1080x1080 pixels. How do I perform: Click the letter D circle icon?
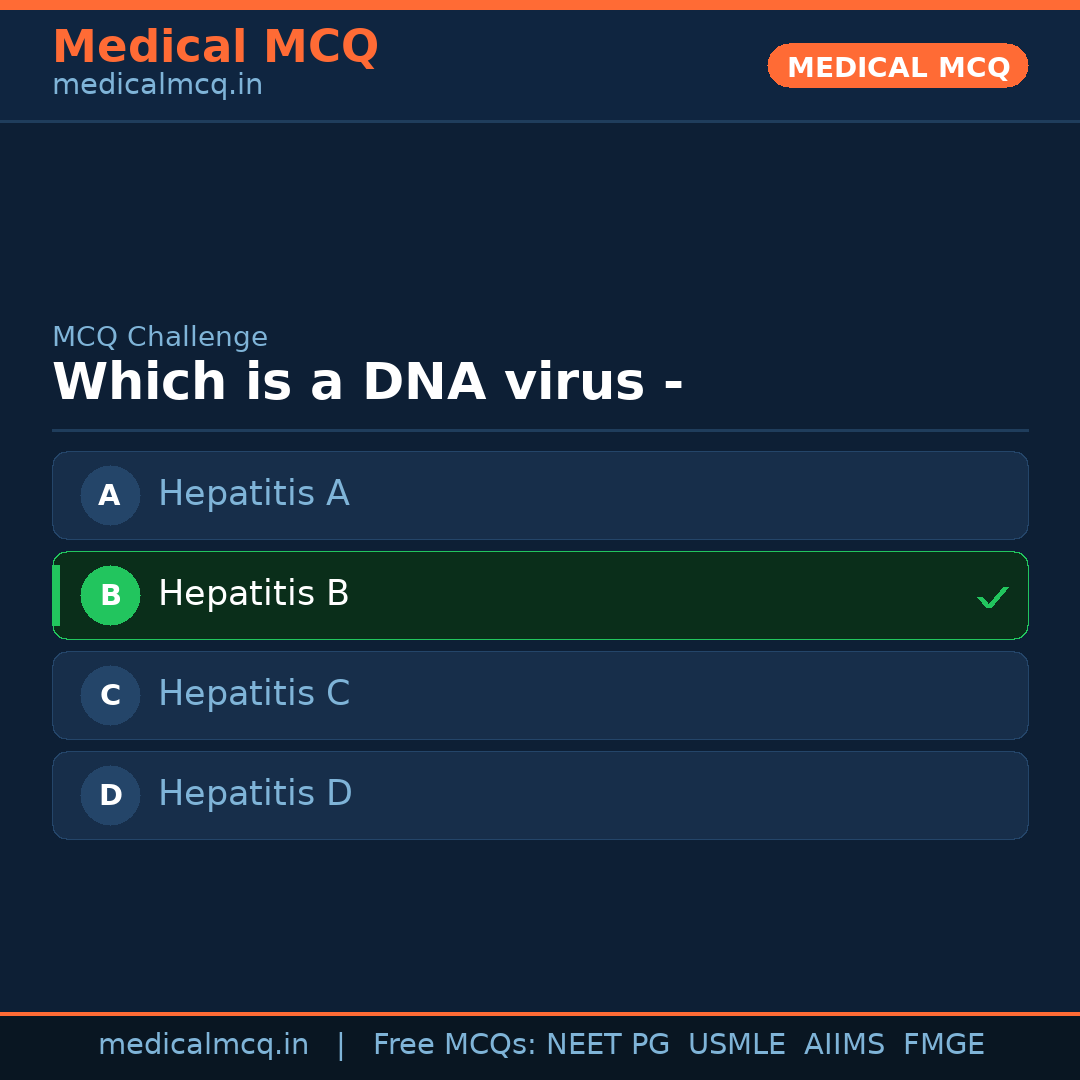coord(110,795)
